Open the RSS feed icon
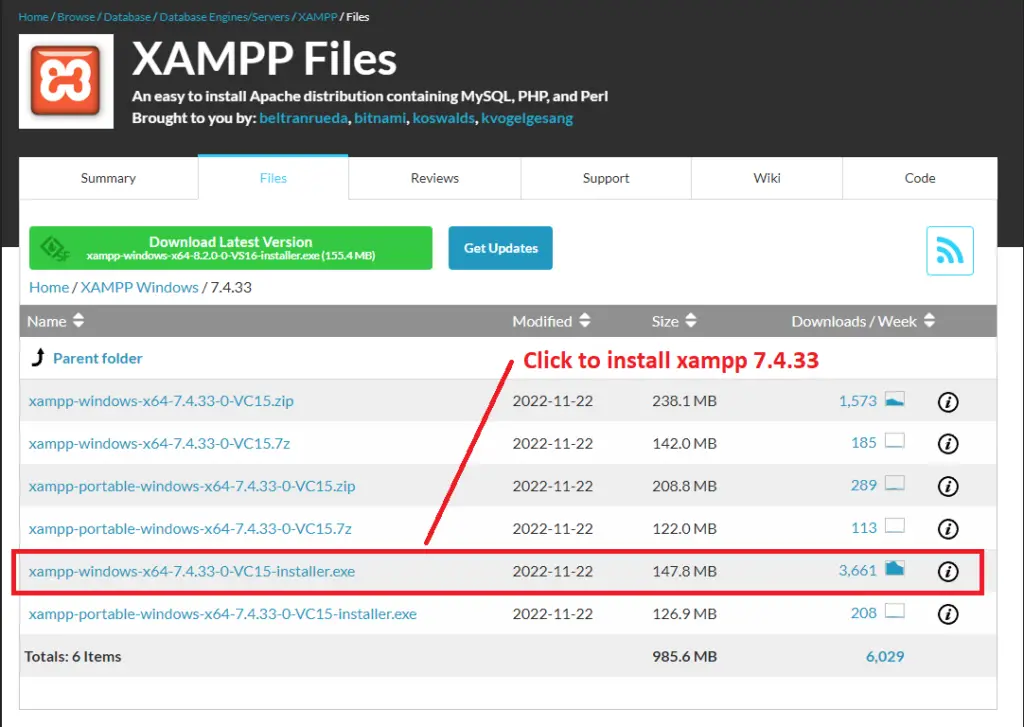This screenshot has width=1024, height=727. point(949,251)
